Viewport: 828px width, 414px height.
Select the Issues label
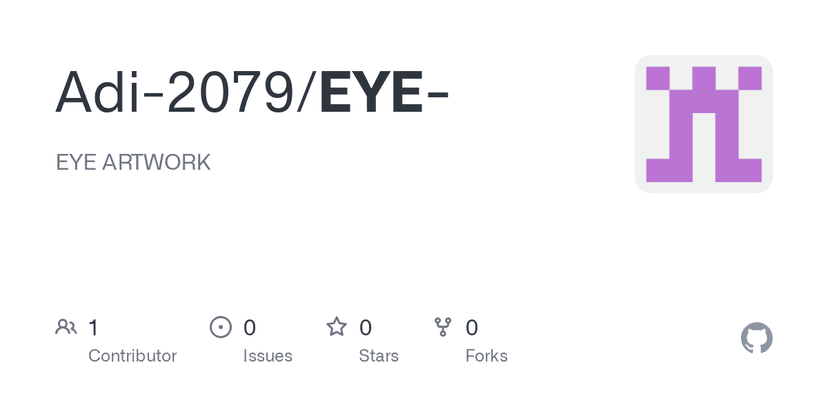pyautogui.click(x=268, y=356)
